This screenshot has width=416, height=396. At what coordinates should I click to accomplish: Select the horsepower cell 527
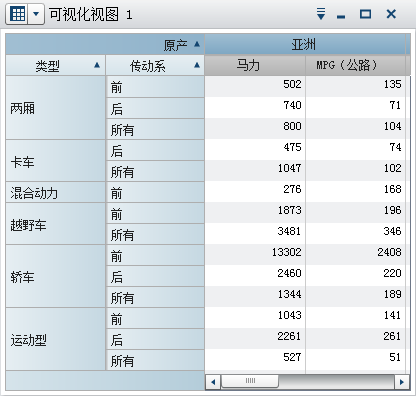[x=255, y=359]
